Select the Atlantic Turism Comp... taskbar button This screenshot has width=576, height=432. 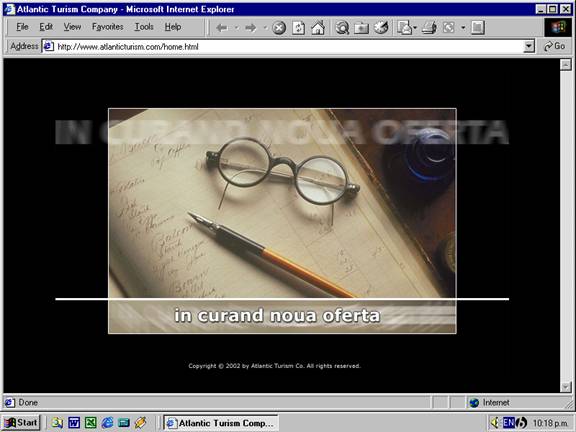coord(221,423)
